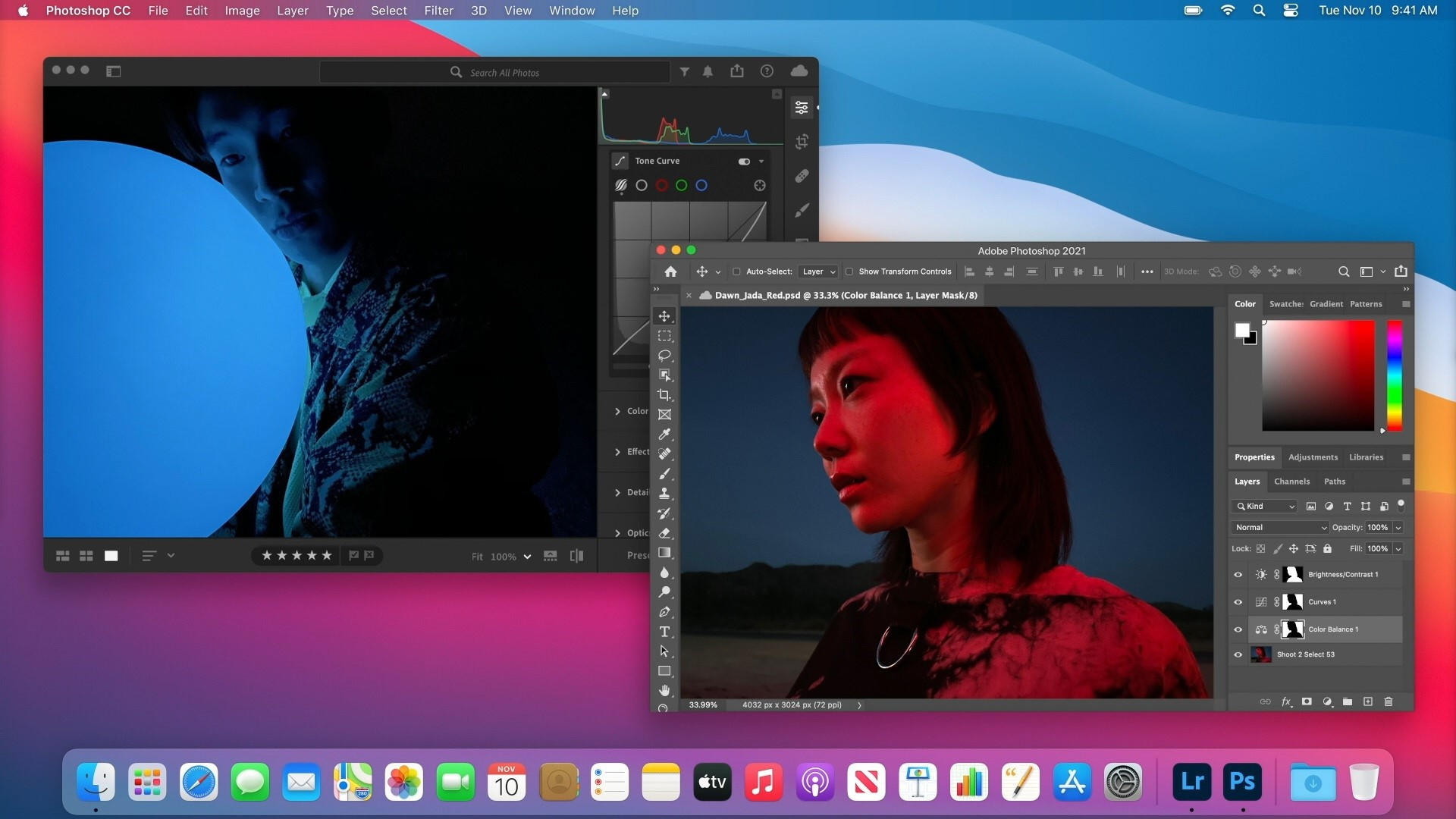
Task: Toggle visibility of Brightness/Contrast 1 layer
Action: point(1238,574)
